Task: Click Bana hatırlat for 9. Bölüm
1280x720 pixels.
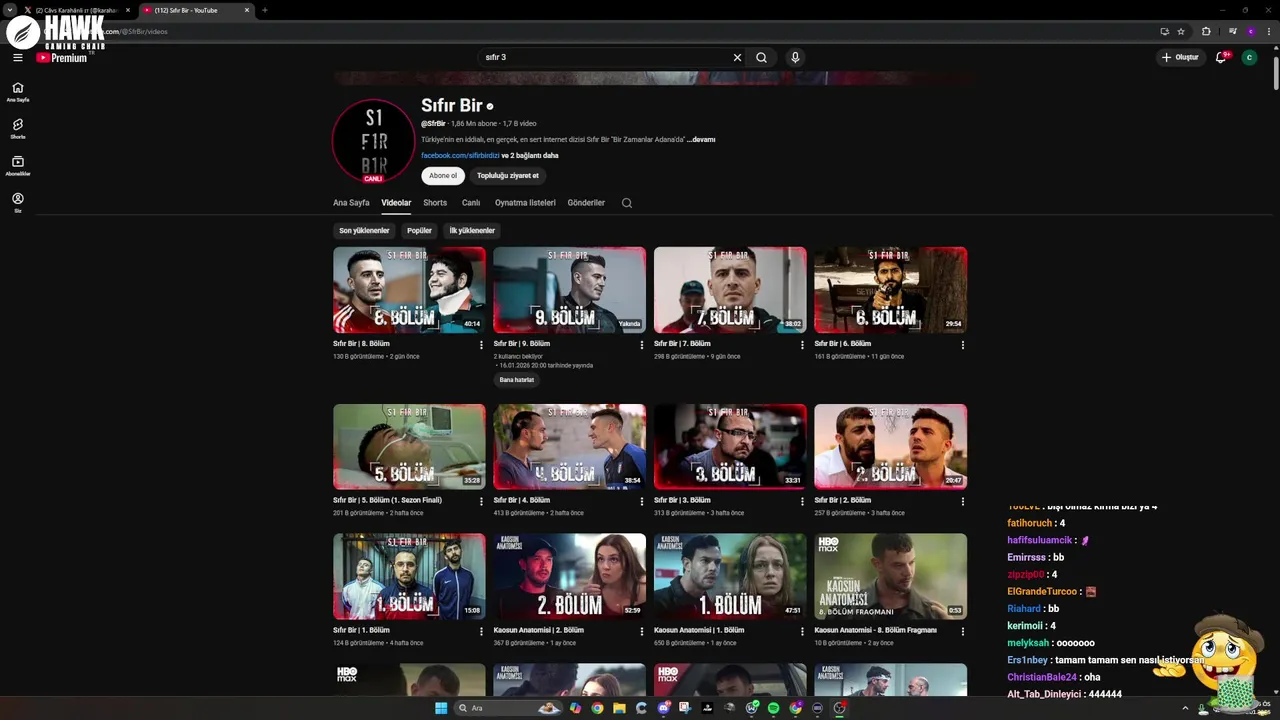Action: click(517, 379)
